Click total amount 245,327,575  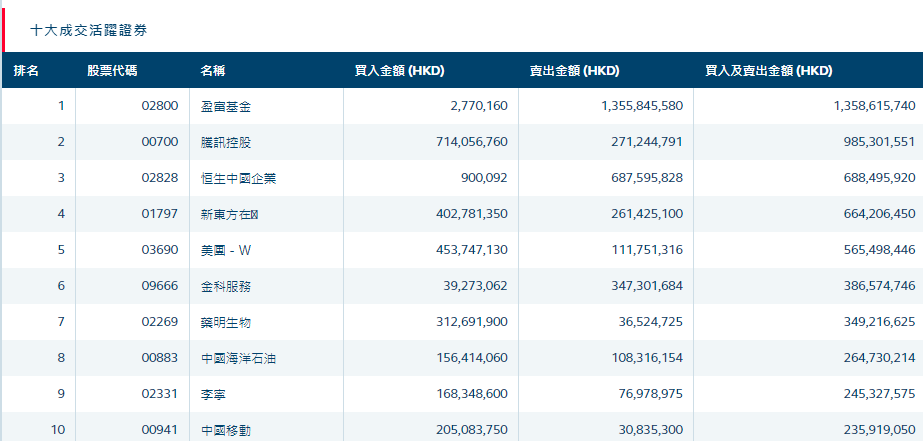pos(880,393)
